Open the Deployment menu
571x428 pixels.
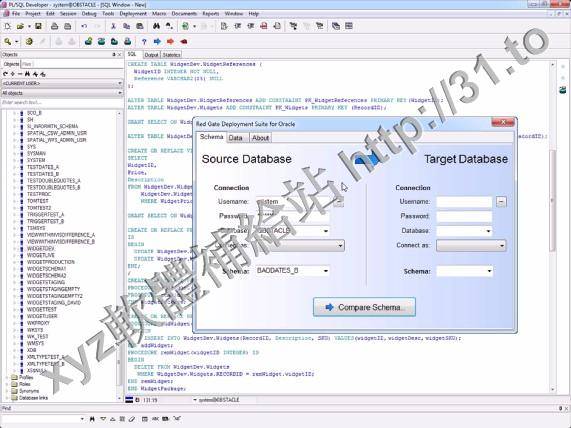point(133,14)
